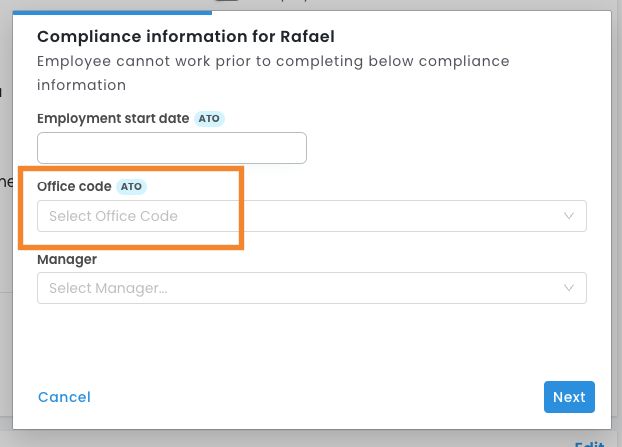Expand Office code using its chevron arrow

point(569,216)
